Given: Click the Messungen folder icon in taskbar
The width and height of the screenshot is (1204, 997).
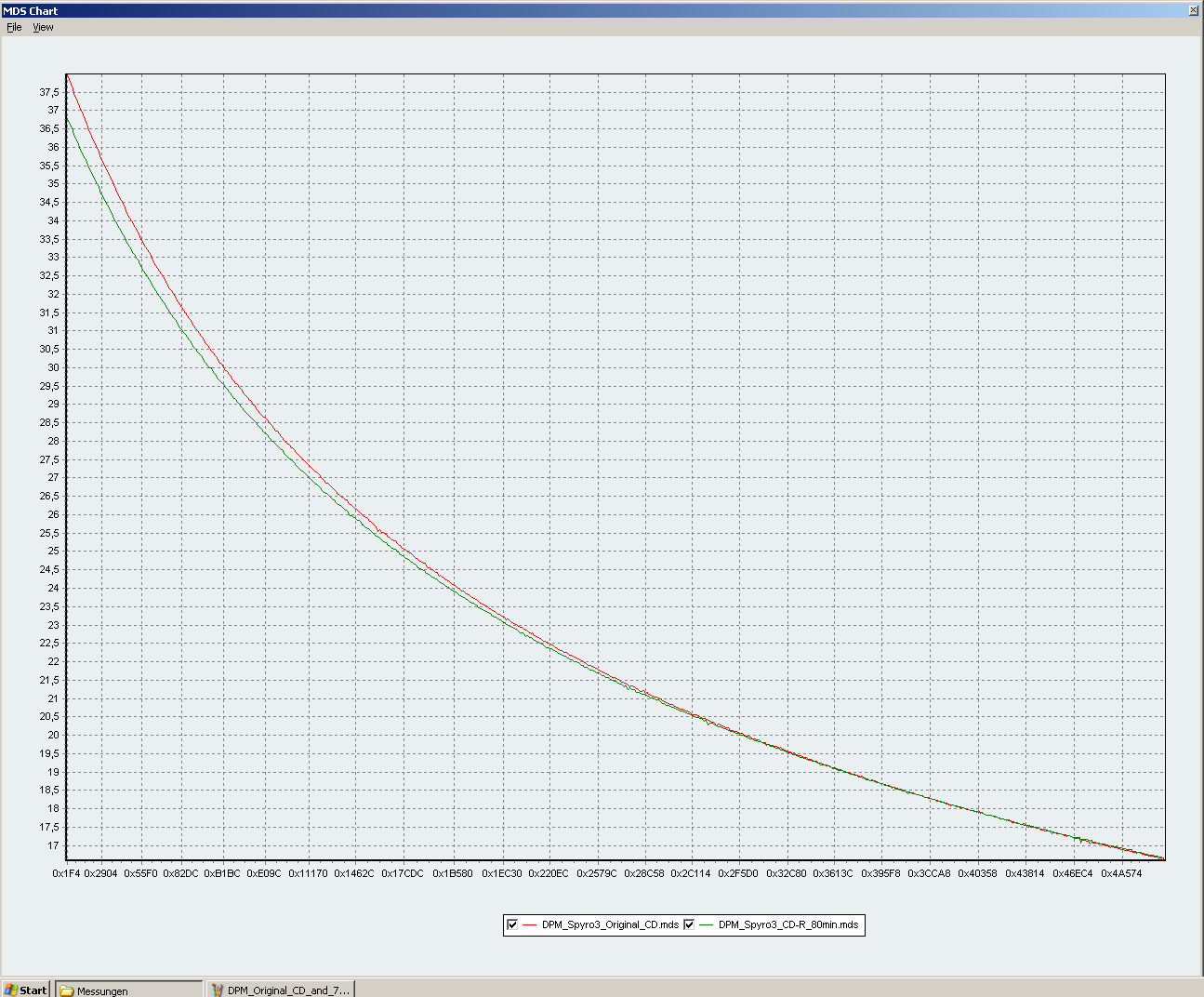Looking at the screenshot, I should [x=67, y=990].
